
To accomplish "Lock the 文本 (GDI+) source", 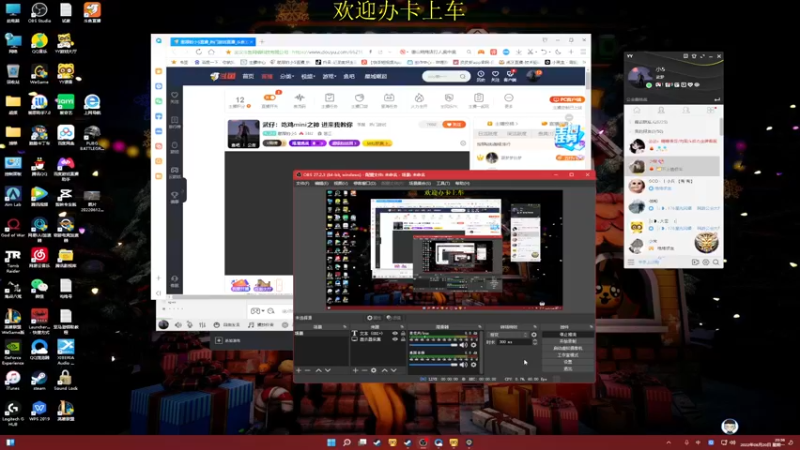I will point(403,333).
